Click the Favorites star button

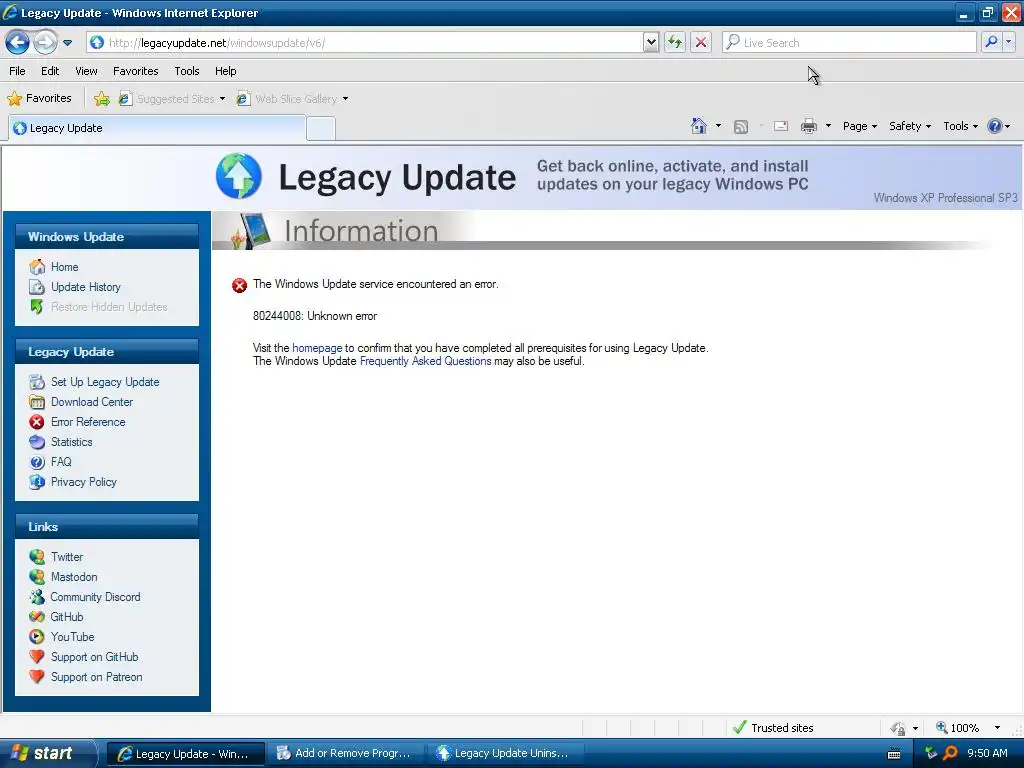coord(39,99)
